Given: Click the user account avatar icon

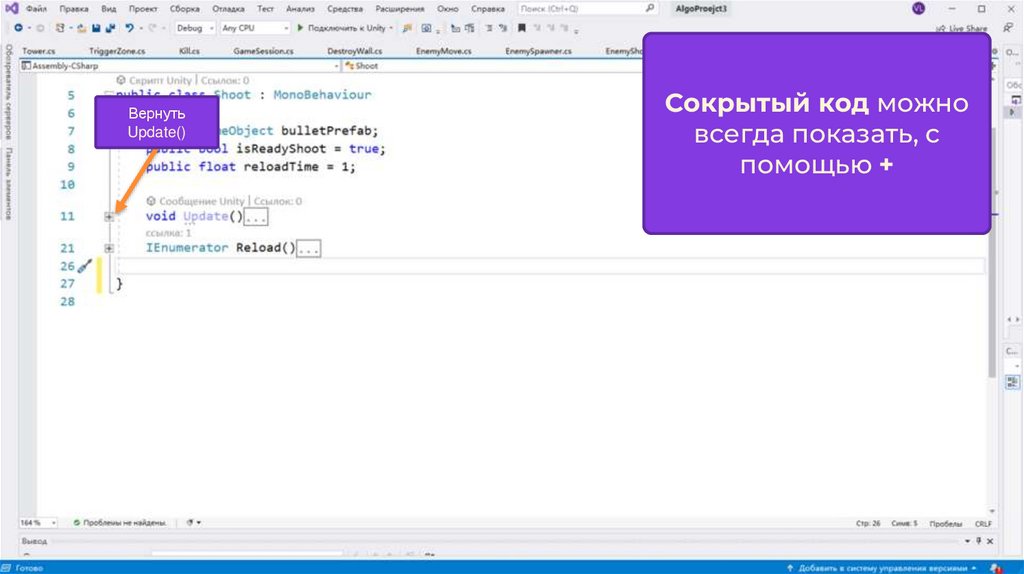Looking at the screenshot, I should pyautogui.click(x=918, y=8).
